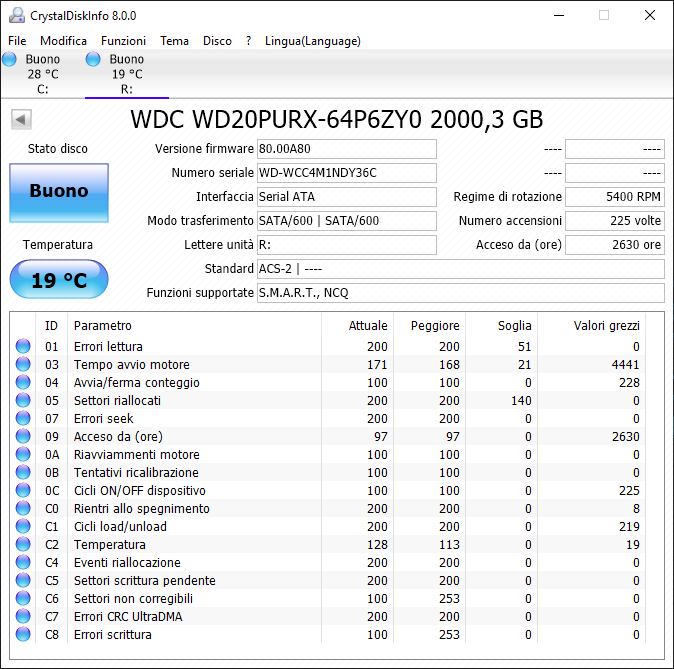Viewport: 674px width, 669px height.
Task: Click the Parametro column header
Action: (194, 325)
